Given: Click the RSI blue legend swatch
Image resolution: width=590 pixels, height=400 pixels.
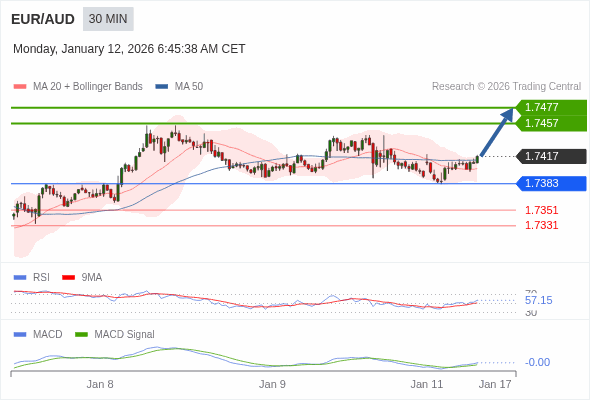Looking at the screenshot, I should 20,278.
